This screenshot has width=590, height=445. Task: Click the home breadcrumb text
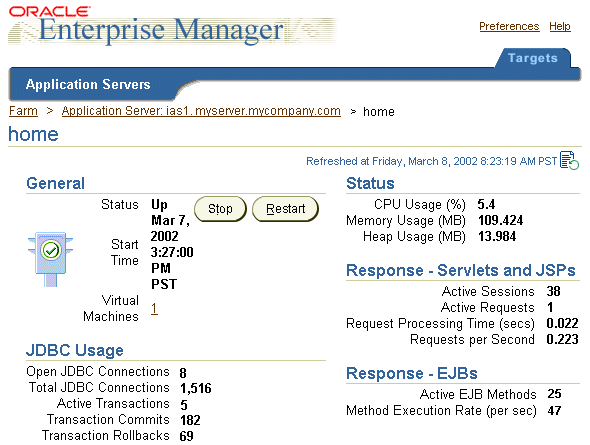point(379,112)
